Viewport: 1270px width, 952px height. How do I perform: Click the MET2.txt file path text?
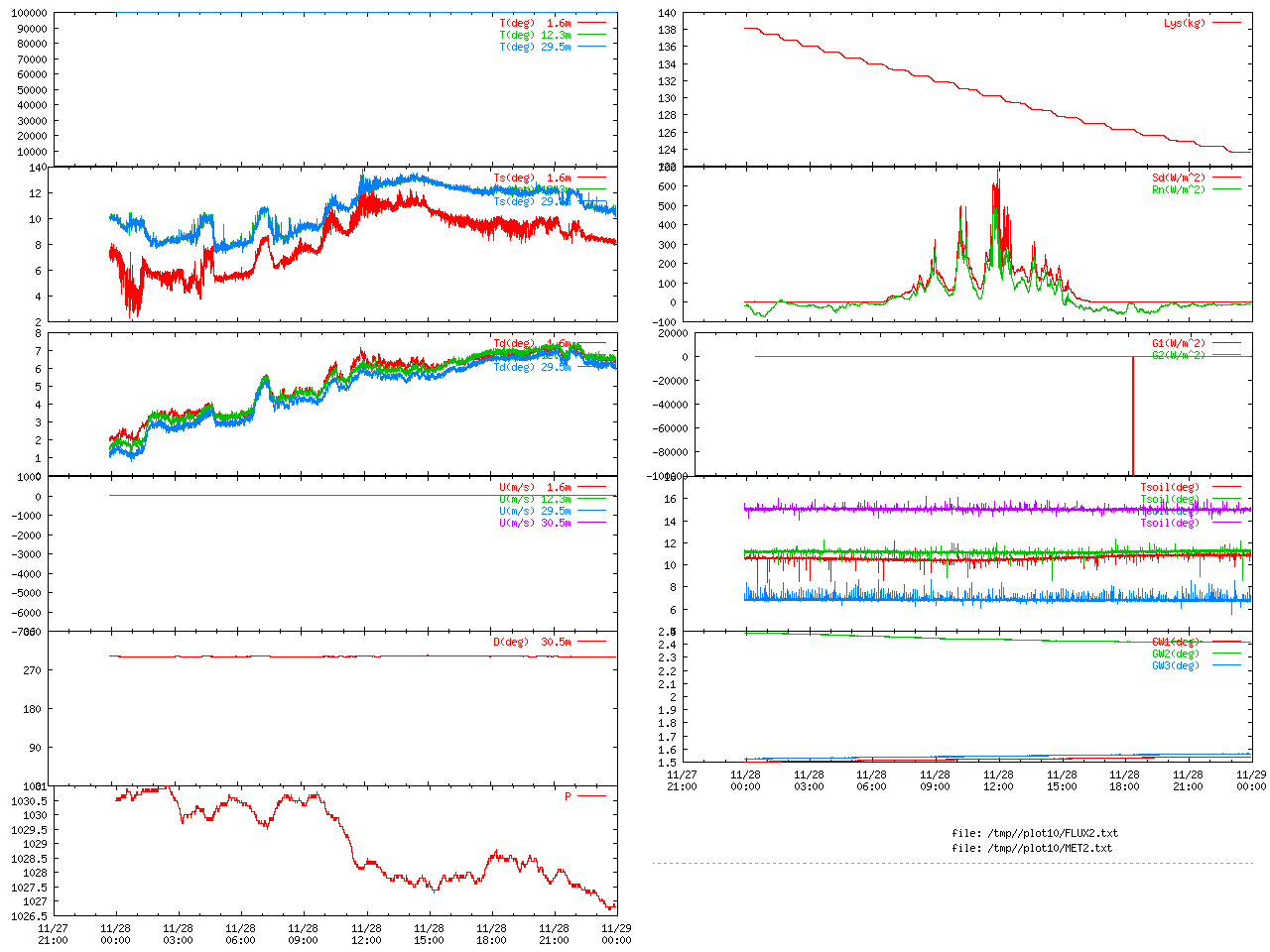[1032, 848]
